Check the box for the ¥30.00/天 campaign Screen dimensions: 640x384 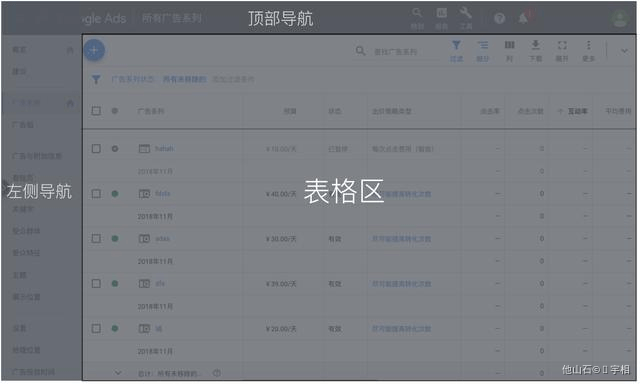coord(96,238)
